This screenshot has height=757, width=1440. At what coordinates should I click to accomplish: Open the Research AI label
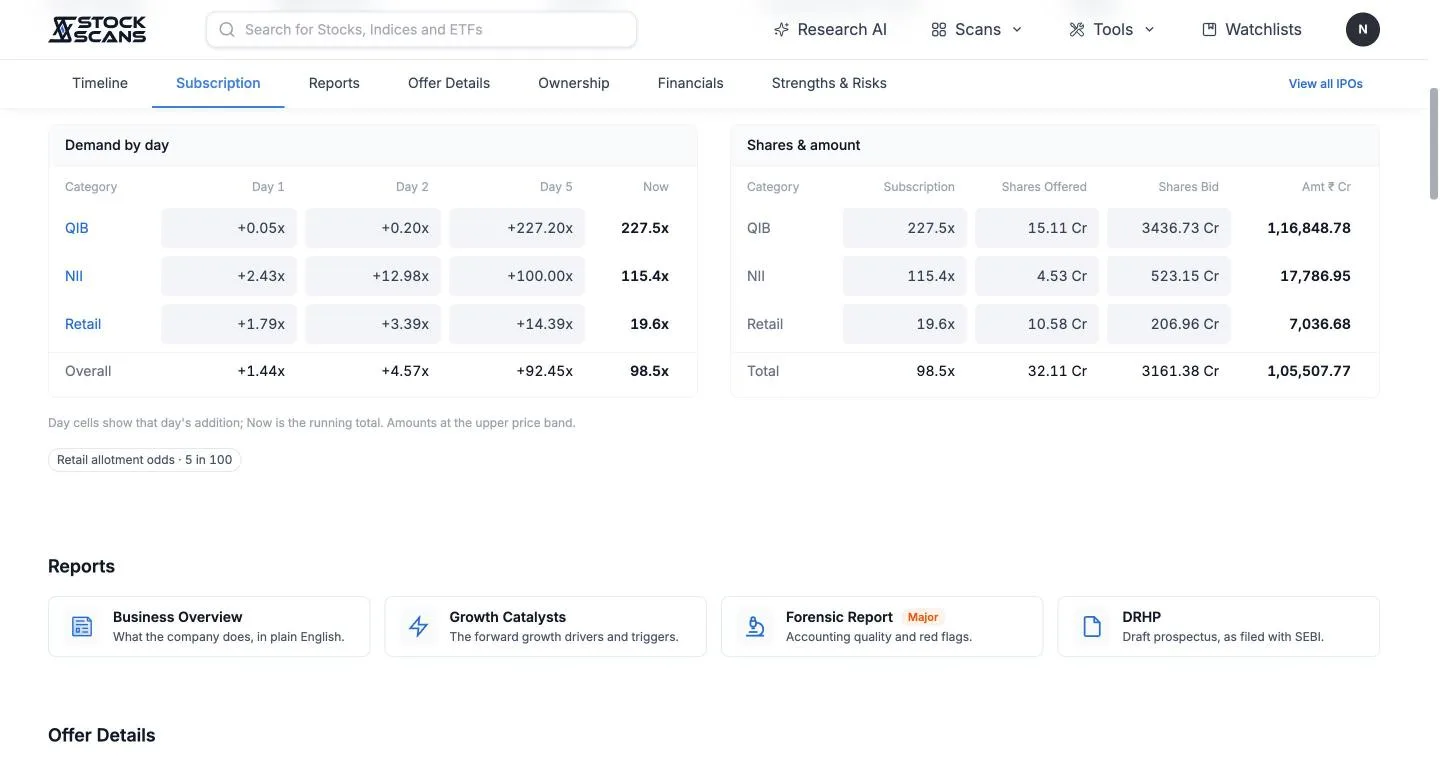pyautogui.click(x=842, y=30)
